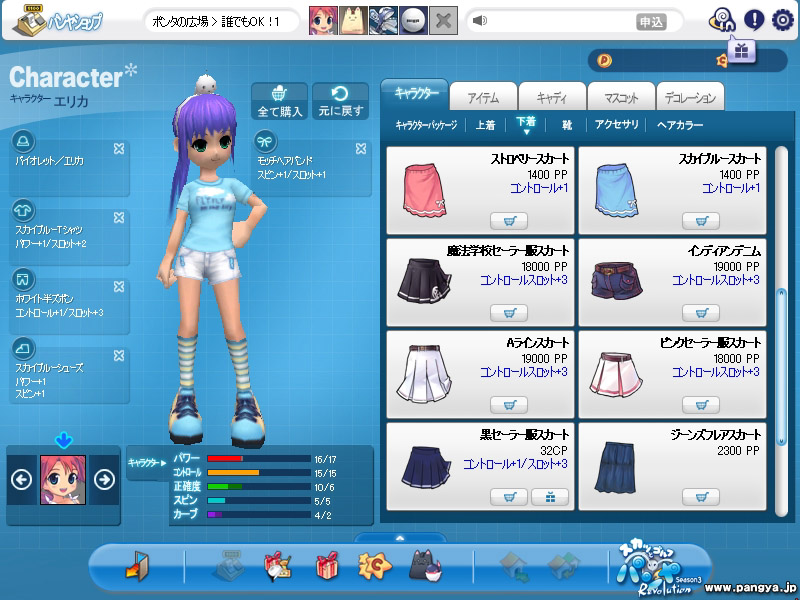The image size is (800, 600).
Task: Add 黒セーラー服スカート to cart
Action: point(509,497)
